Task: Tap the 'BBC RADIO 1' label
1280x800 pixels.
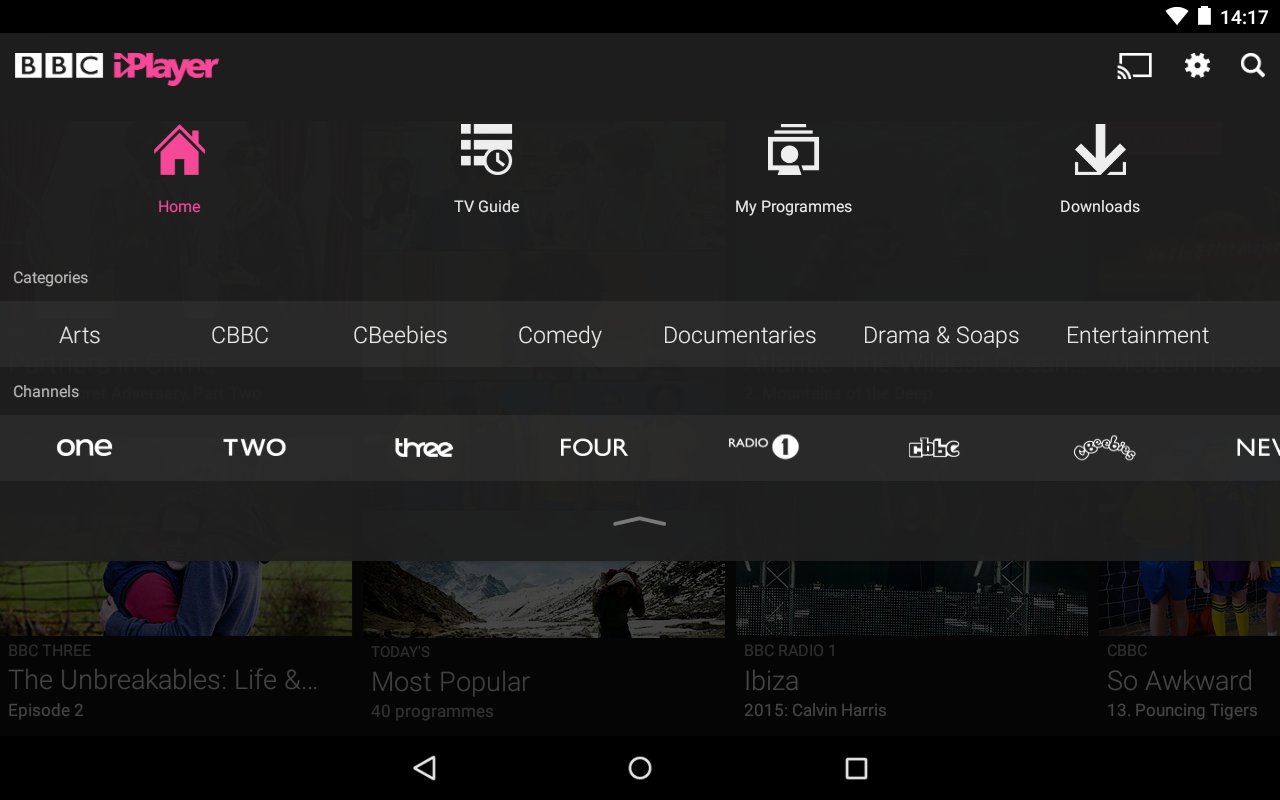Action: point(790,651)
